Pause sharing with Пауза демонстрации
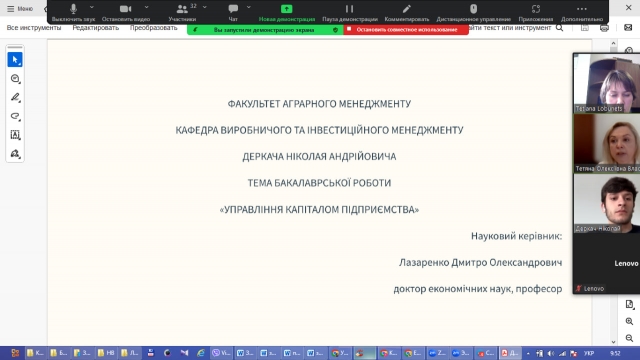640x360 pixels. click(x=349, y=12)
